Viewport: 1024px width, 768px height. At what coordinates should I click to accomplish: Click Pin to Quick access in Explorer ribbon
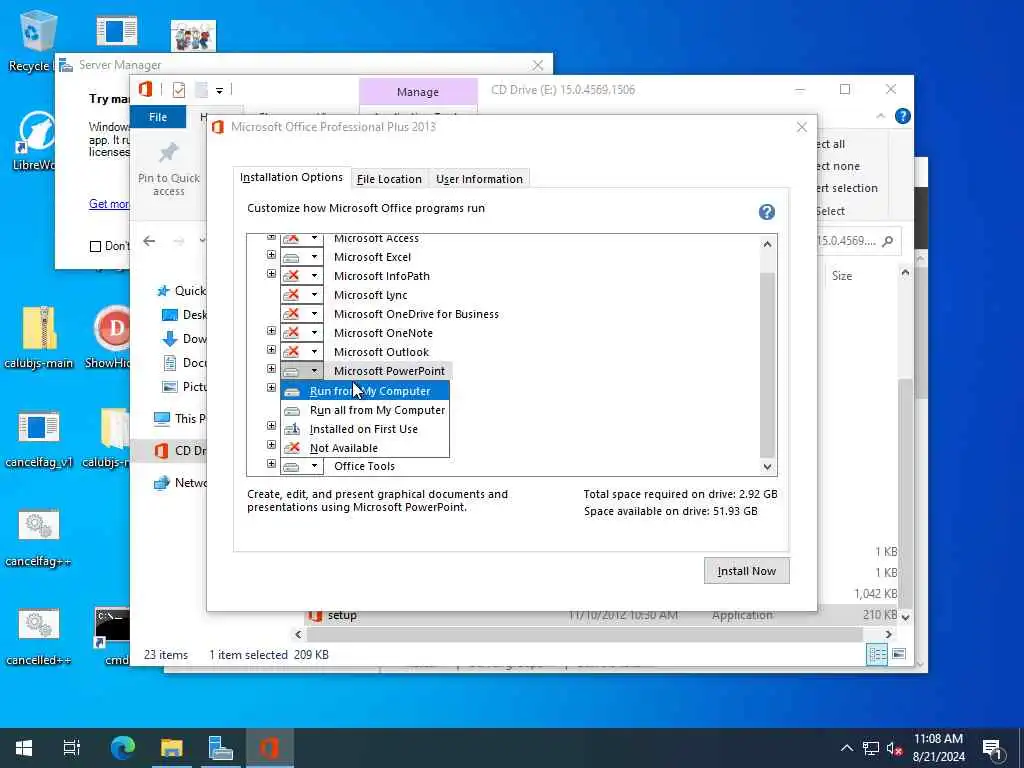point(168,170)
